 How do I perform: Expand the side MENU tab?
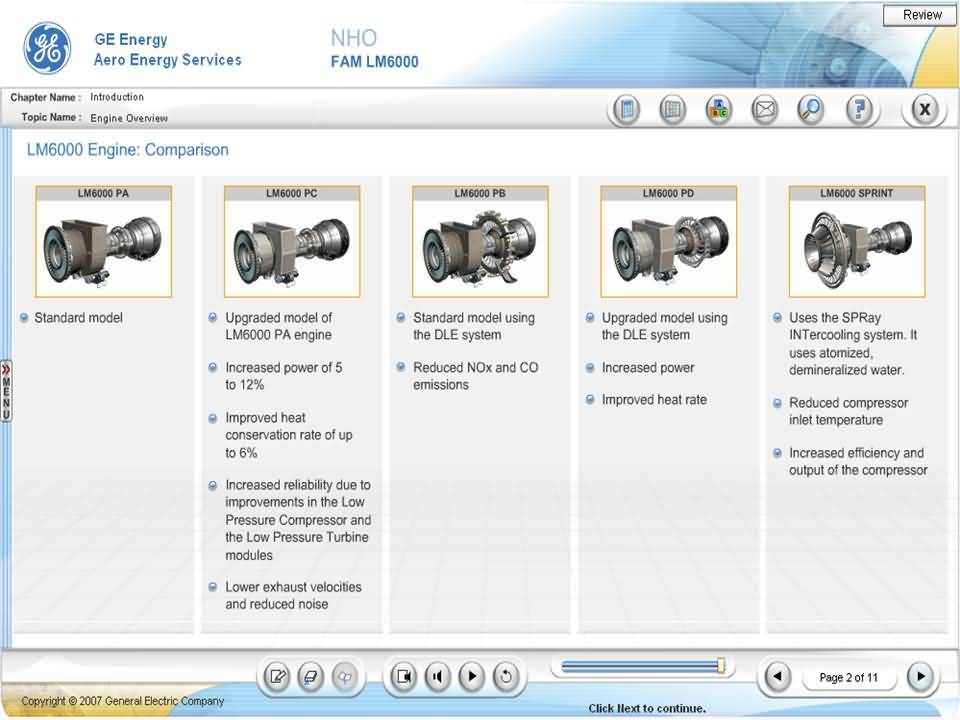coord(6,390)
